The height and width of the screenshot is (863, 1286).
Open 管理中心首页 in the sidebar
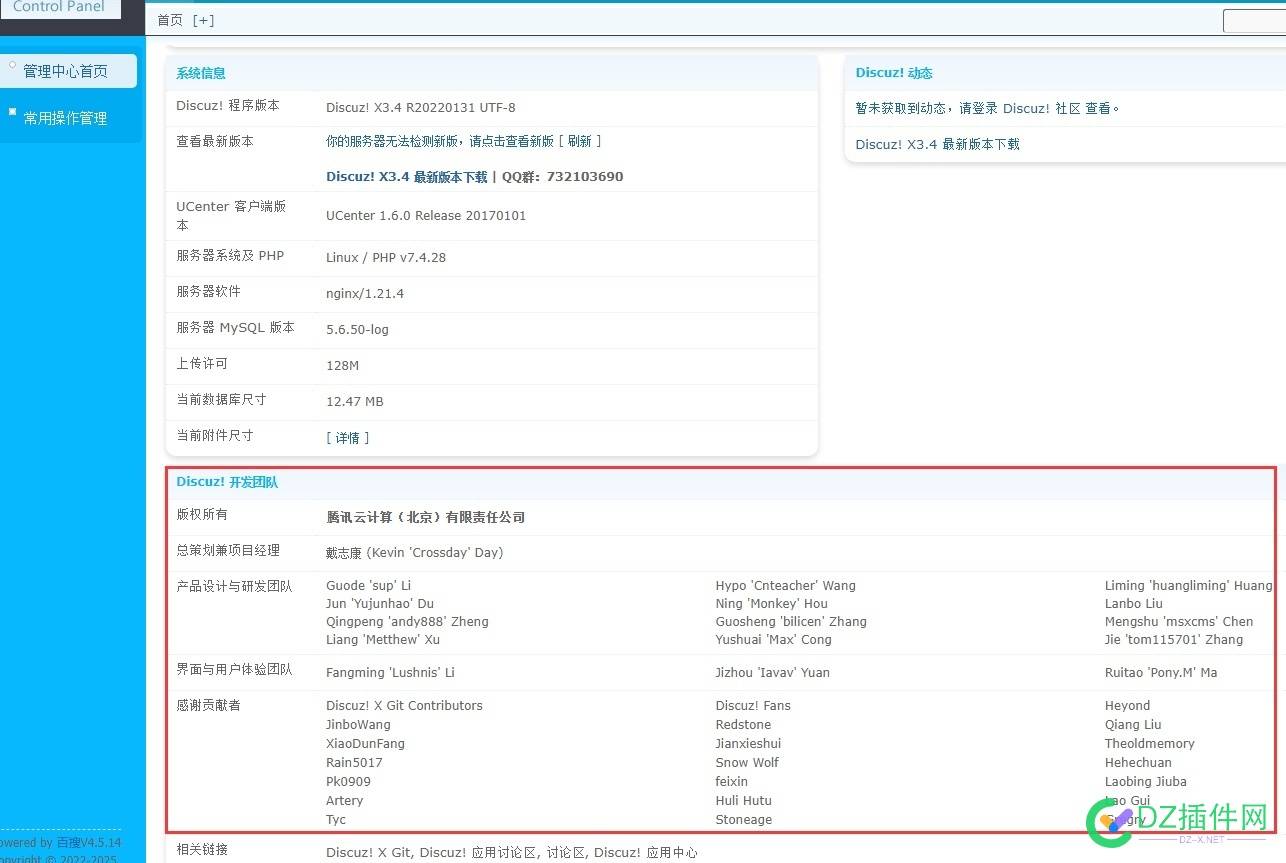pos(65,71)
